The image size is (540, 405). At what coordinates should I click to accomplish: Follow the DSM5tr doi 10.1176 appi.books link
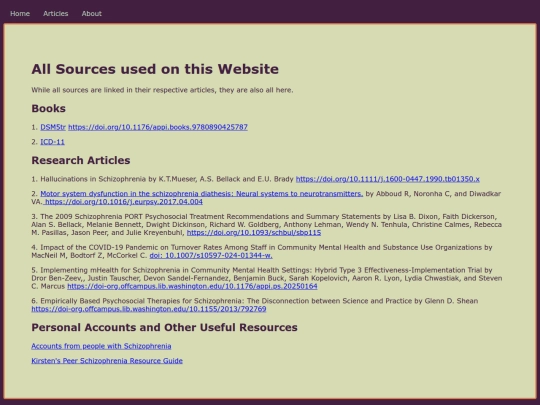click(x=158, y=127)
